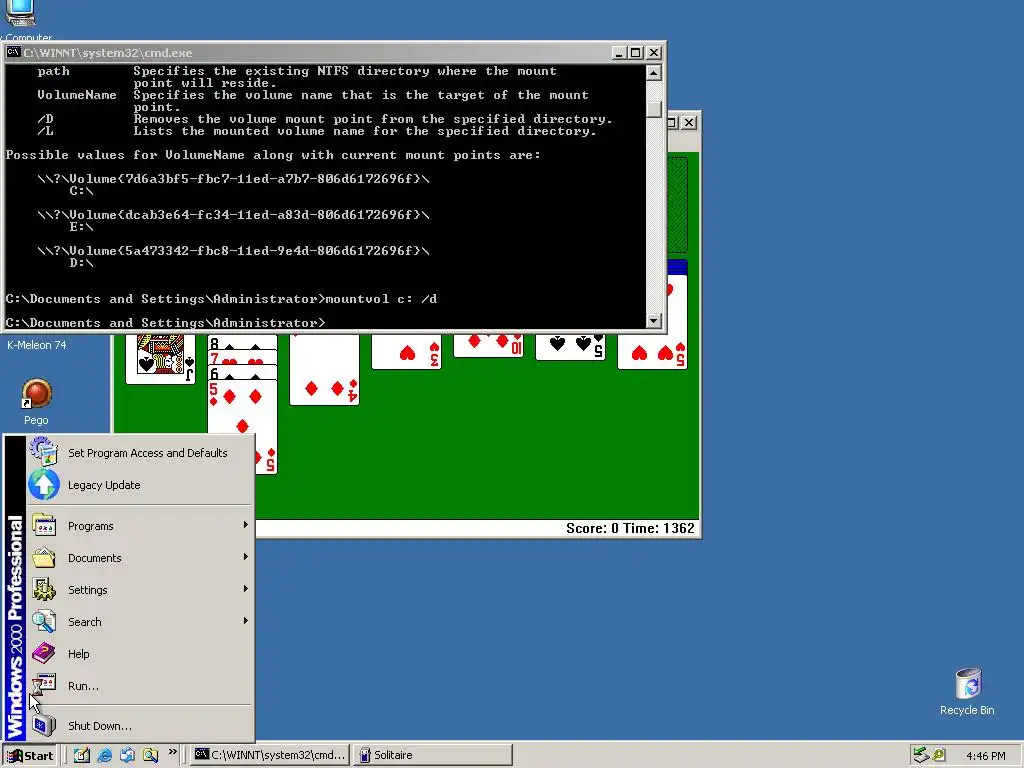Click the cmd scrollbar down arrow
The image size is (1024, 768).
coord(653,320)
